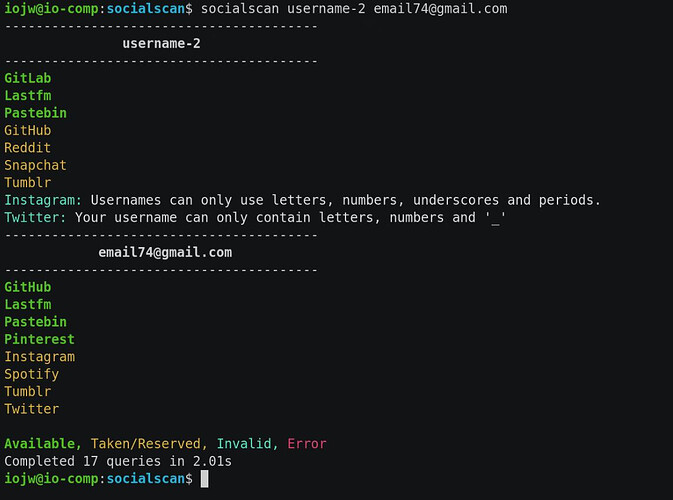Click Reddit in the taken usernames list
The width and height of the screenshot is (673, 500).
[27, 148]
